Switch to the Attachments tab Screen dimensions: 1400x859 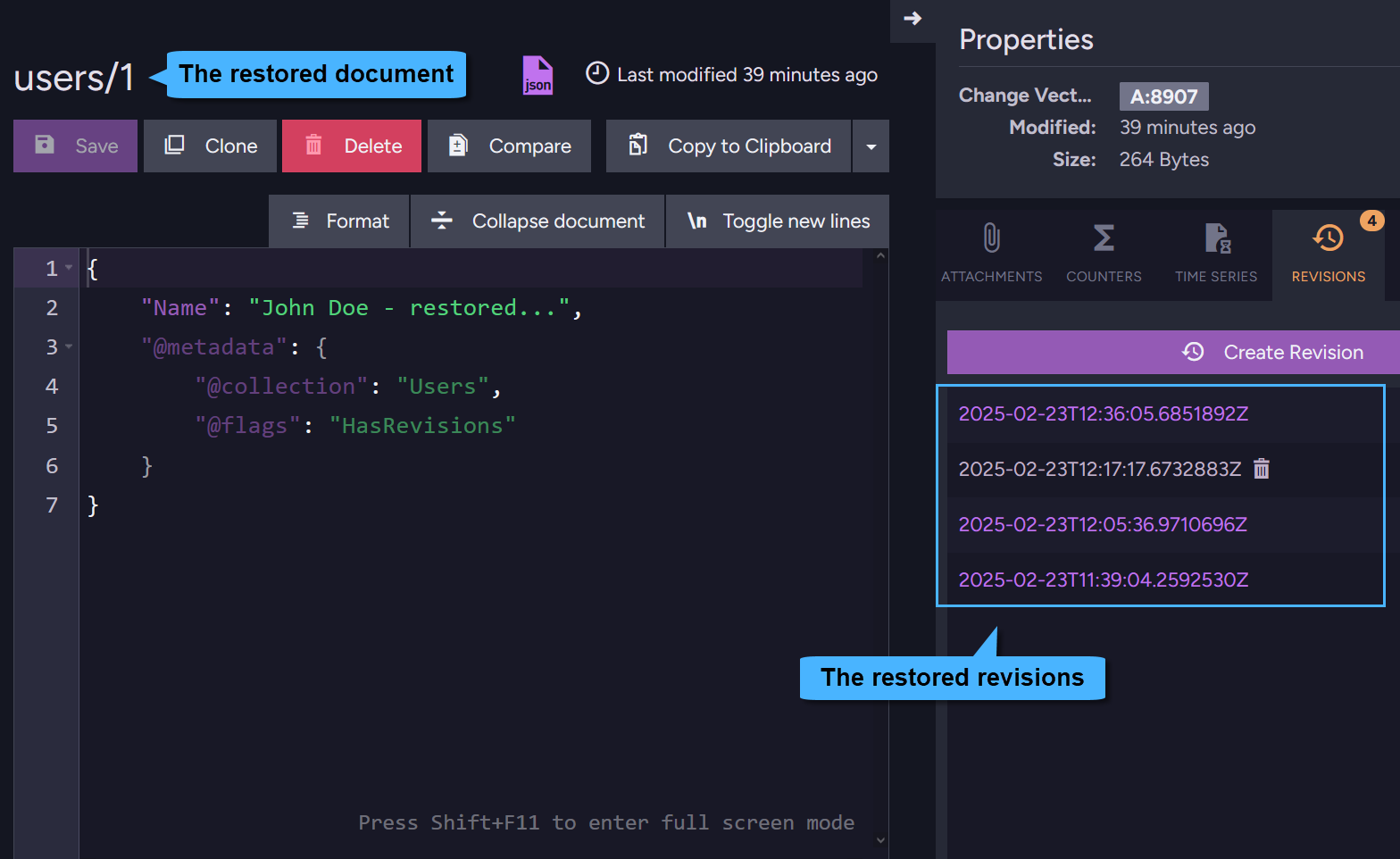pos(991,254)
